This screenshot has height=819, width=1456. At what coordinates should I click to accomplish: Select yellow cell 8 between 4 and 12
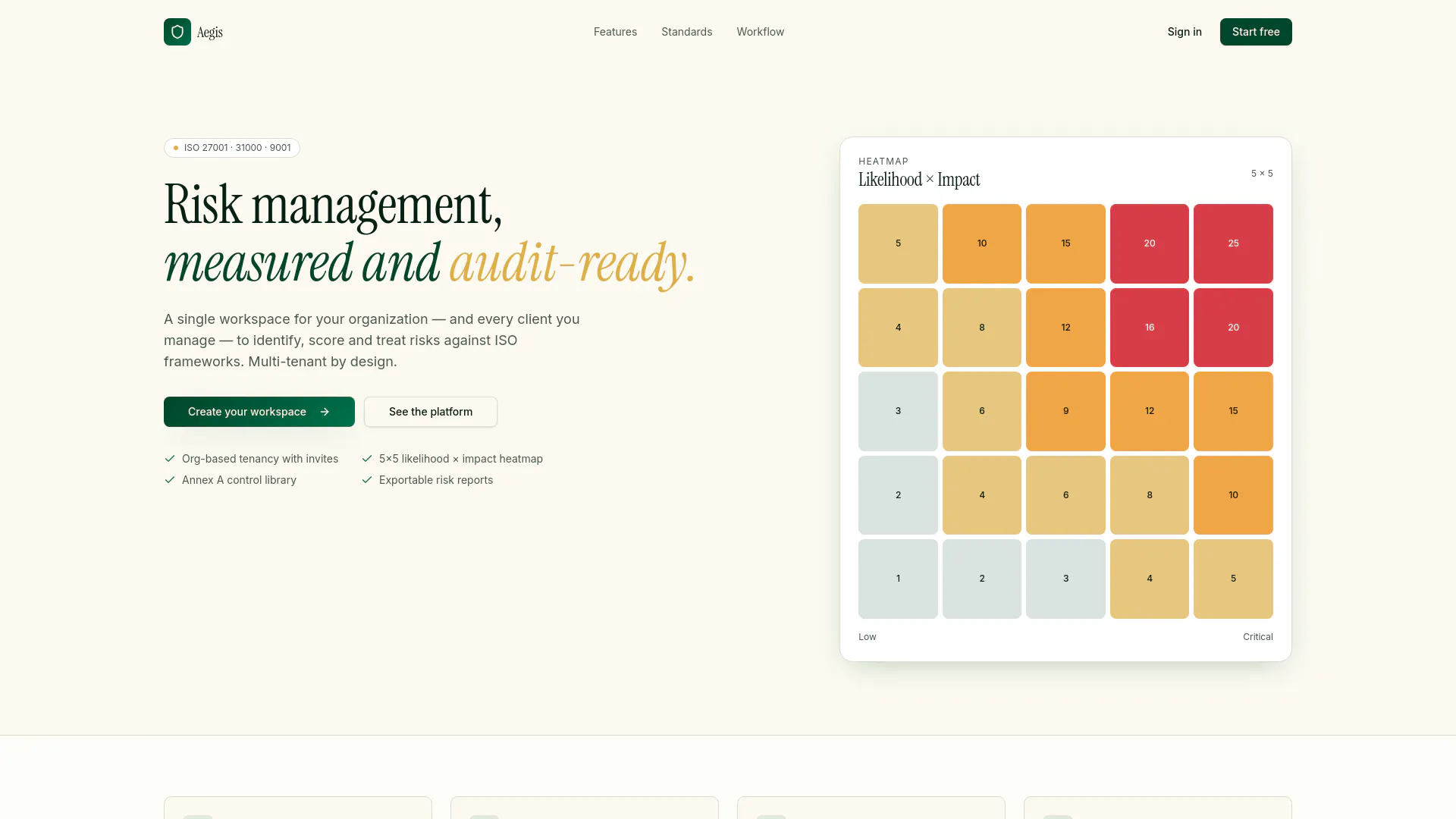pos(982,328)
